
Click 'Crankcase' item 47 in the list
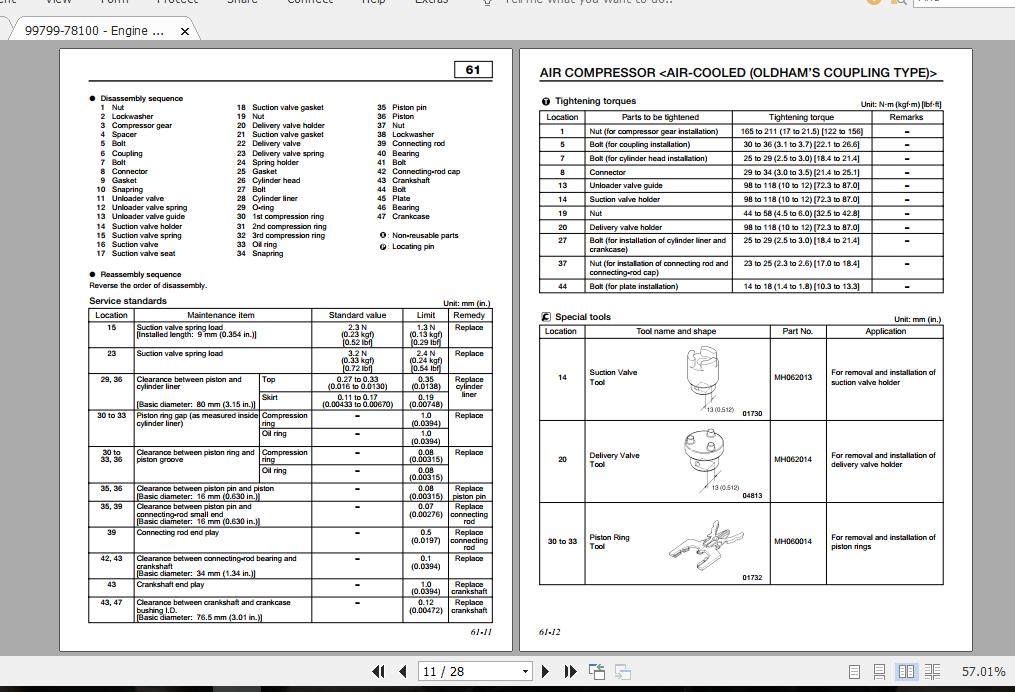(410, 217)
